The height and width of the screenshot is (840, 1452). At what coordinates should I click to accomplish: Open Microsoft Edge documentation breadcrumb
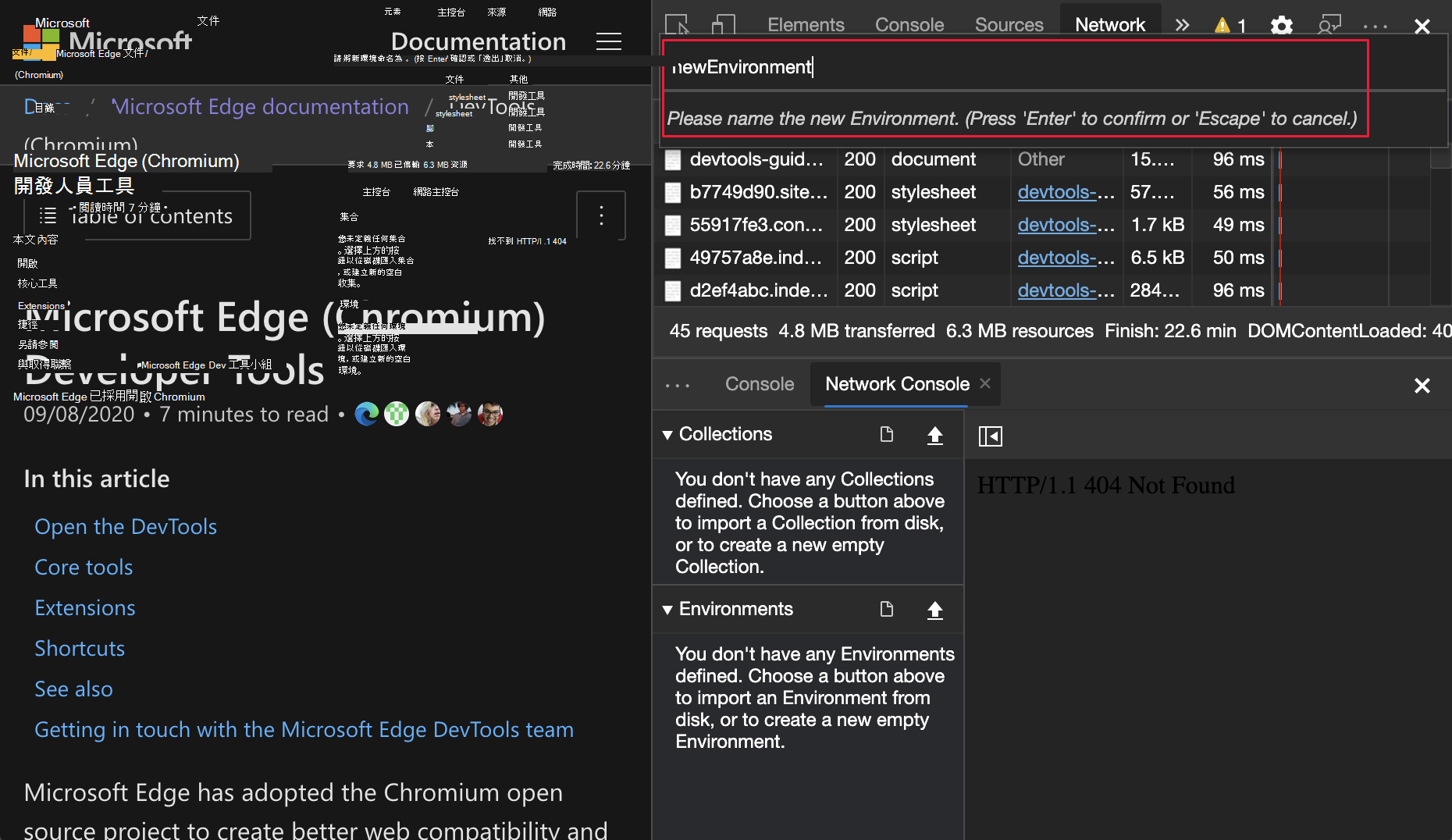point(260,106)
